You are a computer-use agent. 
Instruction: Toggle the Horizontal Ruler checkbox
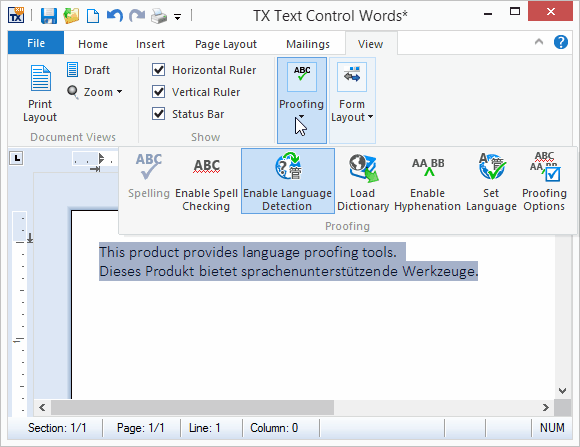click(159, 70)
